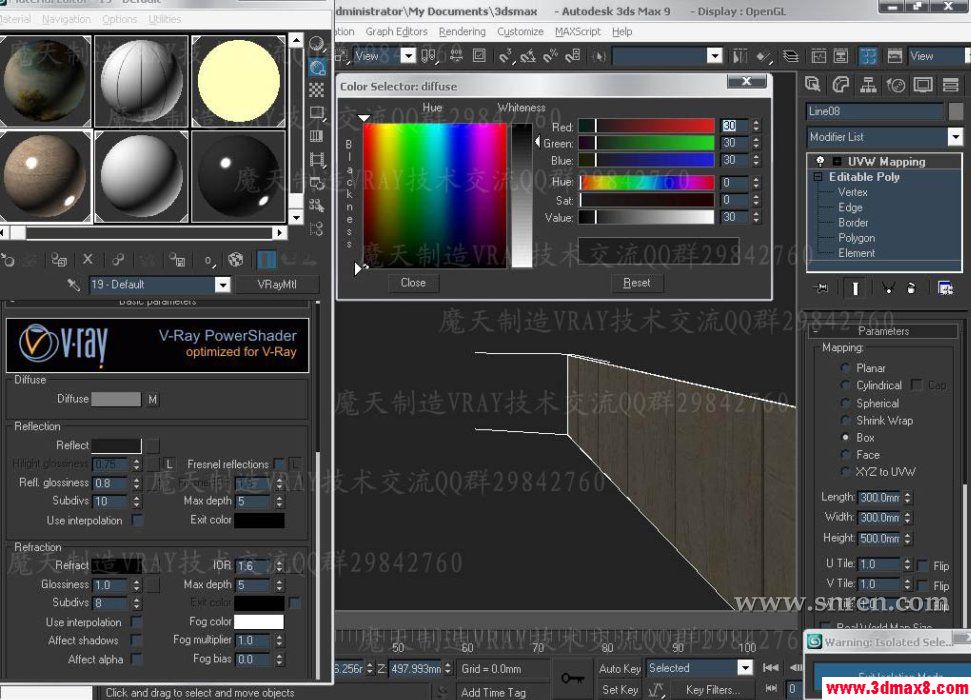Click the VRayMtl material type button

tap(277, 285)
